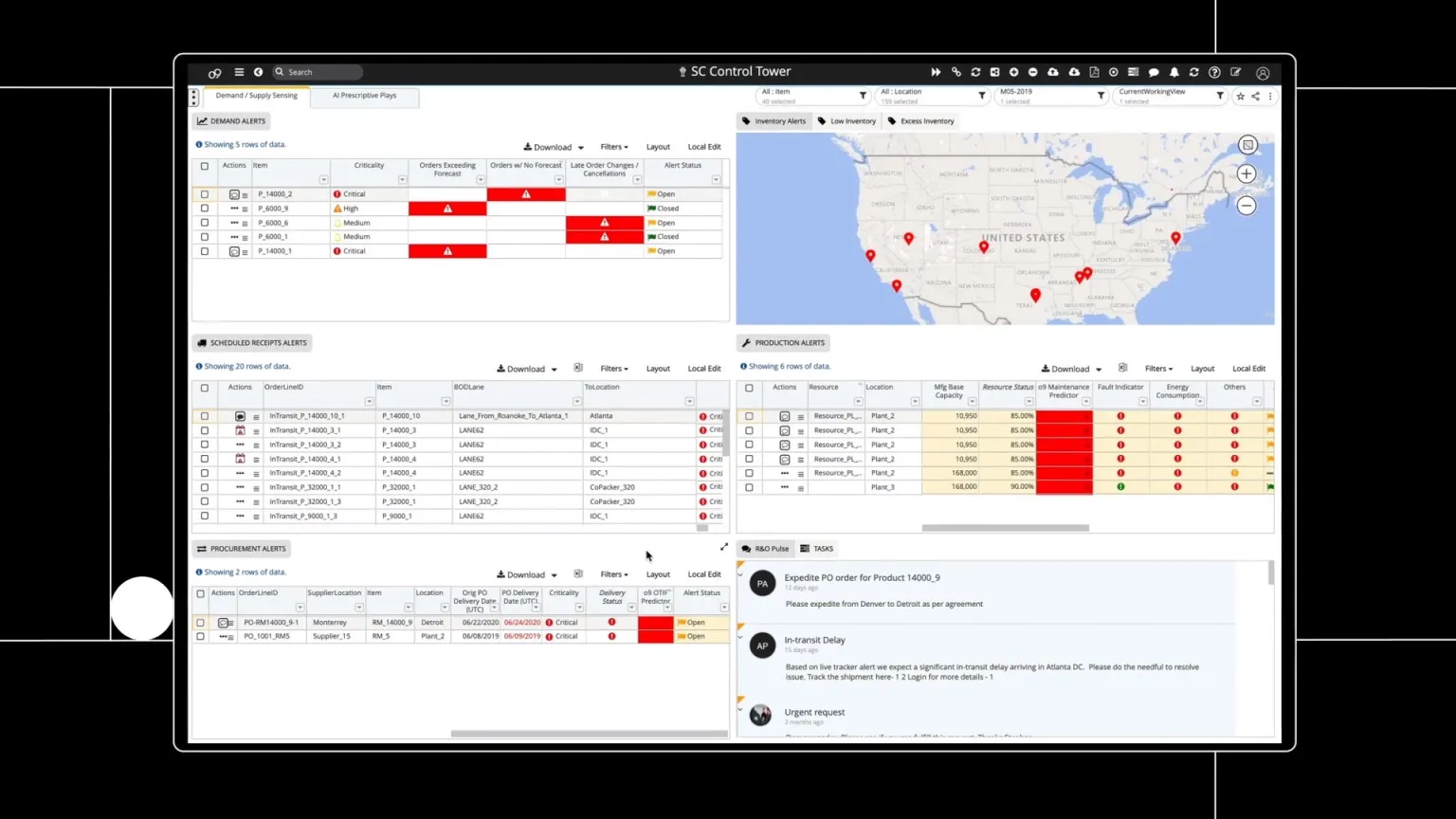Click Layout in Scheduled Receipts Alerts
The height and width of the screenshot is (819, 1456).
[658, 369]
